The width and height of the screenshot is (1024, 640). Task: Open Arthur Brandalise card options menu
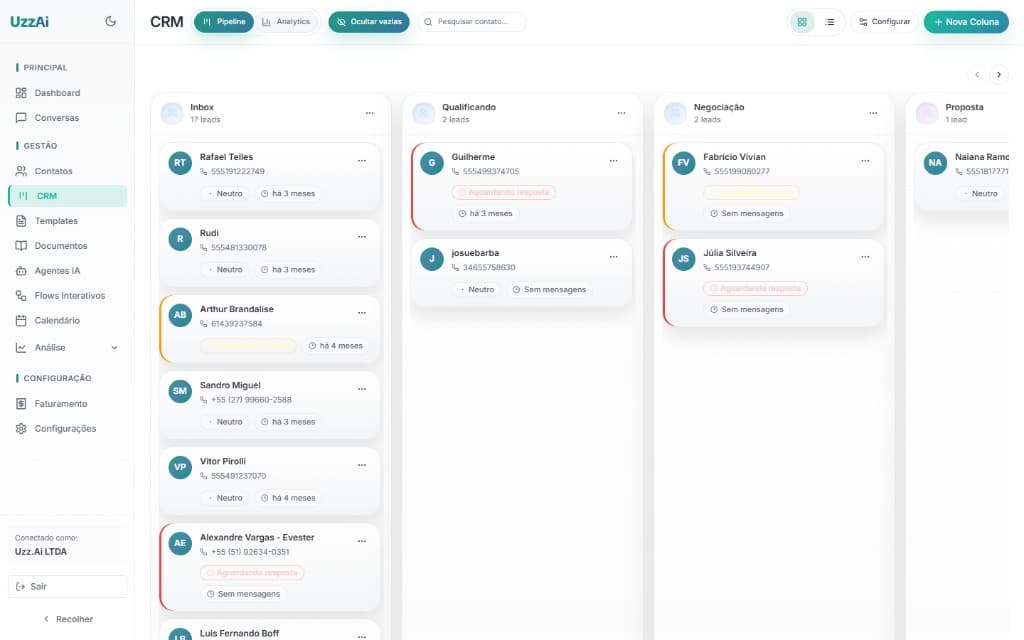(362, 313)
